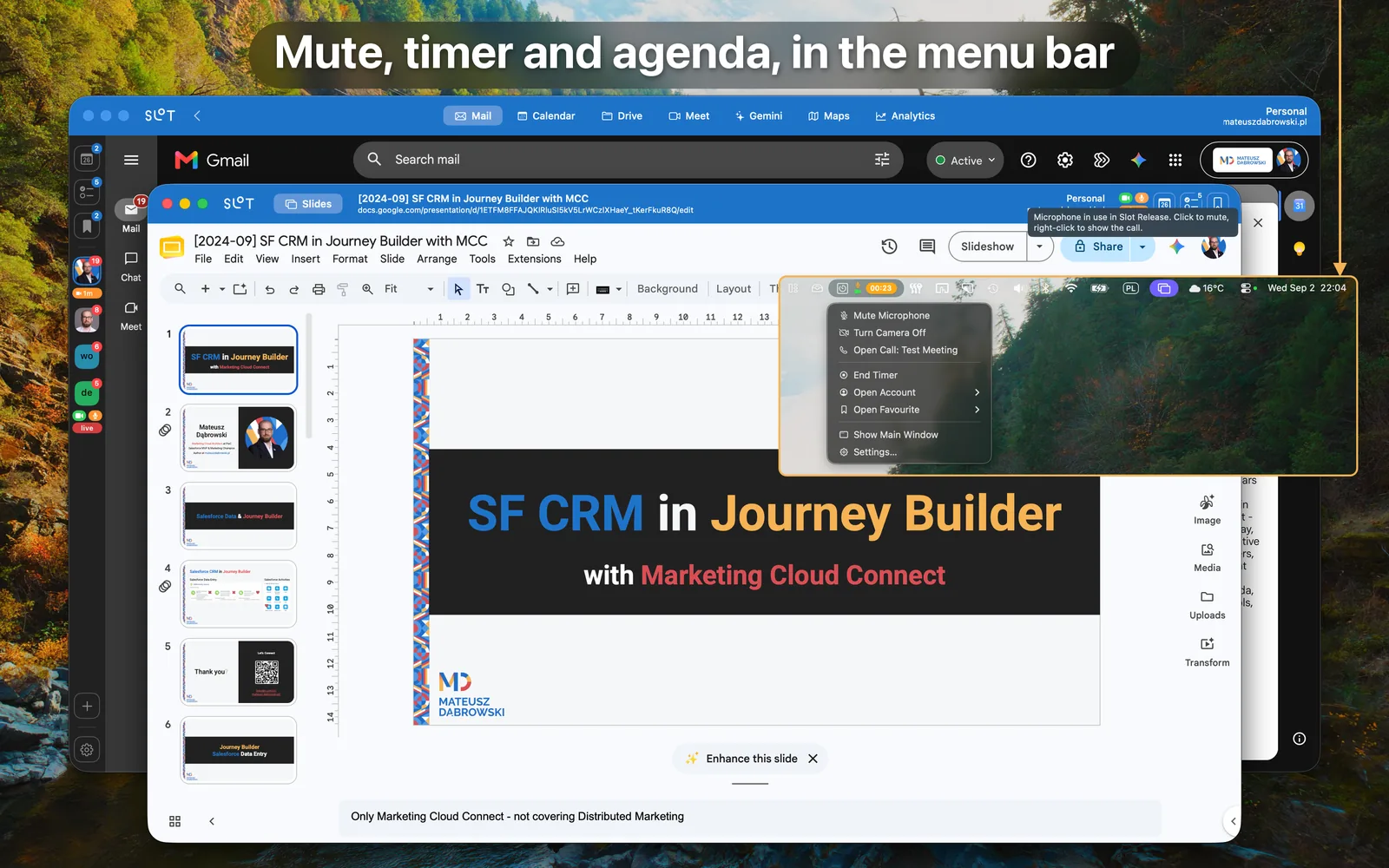Open version history clock icon
Image resolution: width=1389 pixels, height=868 pixels.
coord(889,247)
